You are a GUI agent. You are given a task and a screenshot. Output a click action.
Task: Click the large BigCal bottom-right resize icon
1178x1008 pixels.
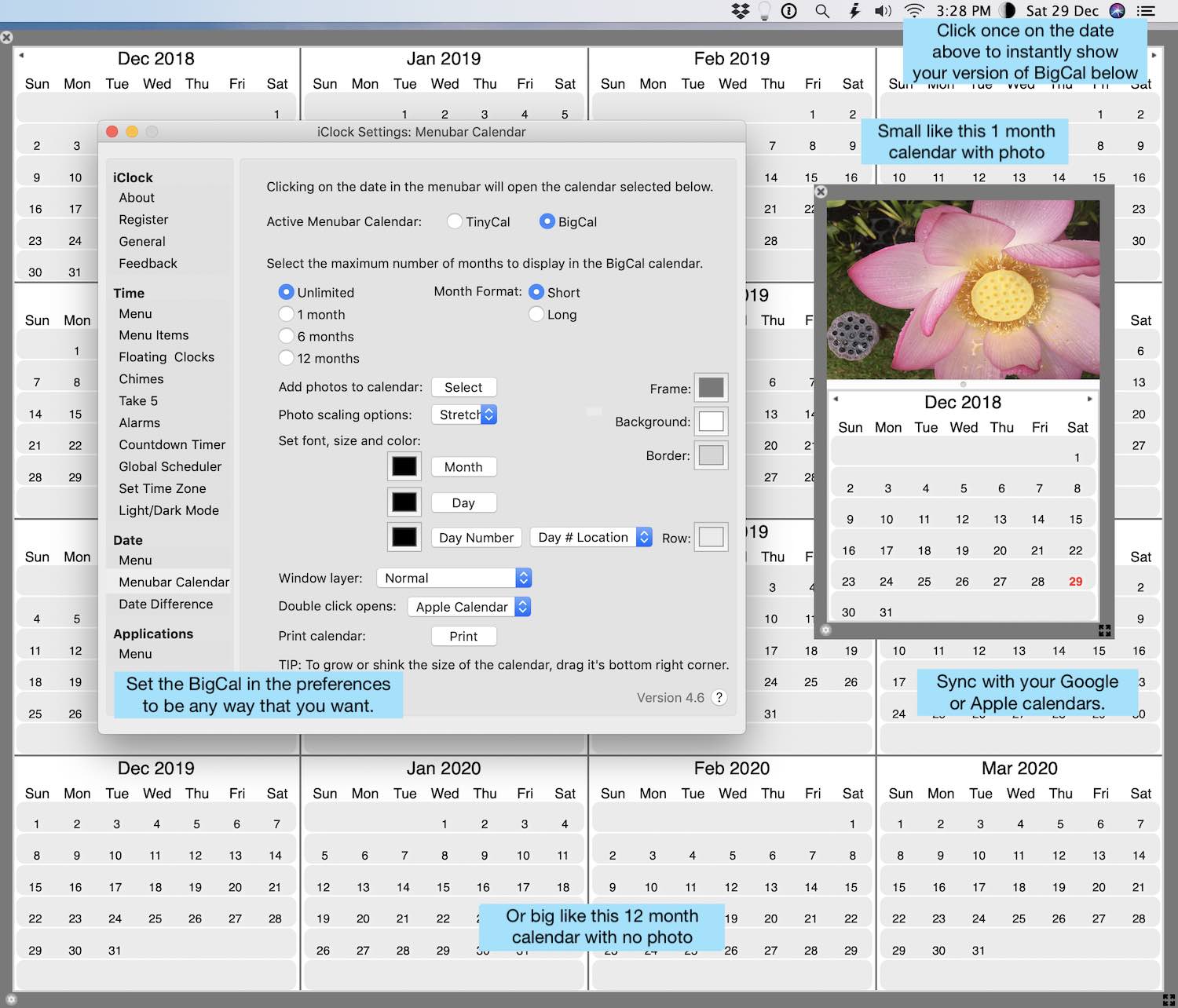pos(1169,999)
